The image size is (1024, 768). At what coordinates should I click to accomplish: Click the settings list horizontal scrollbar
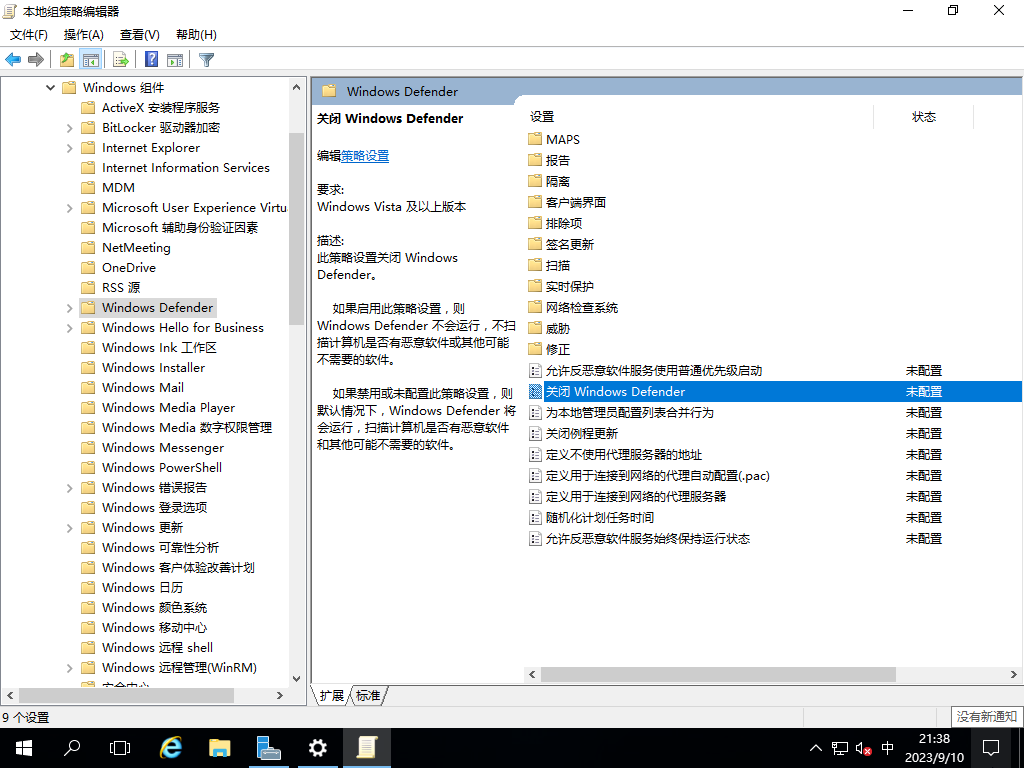pos(718,674)
